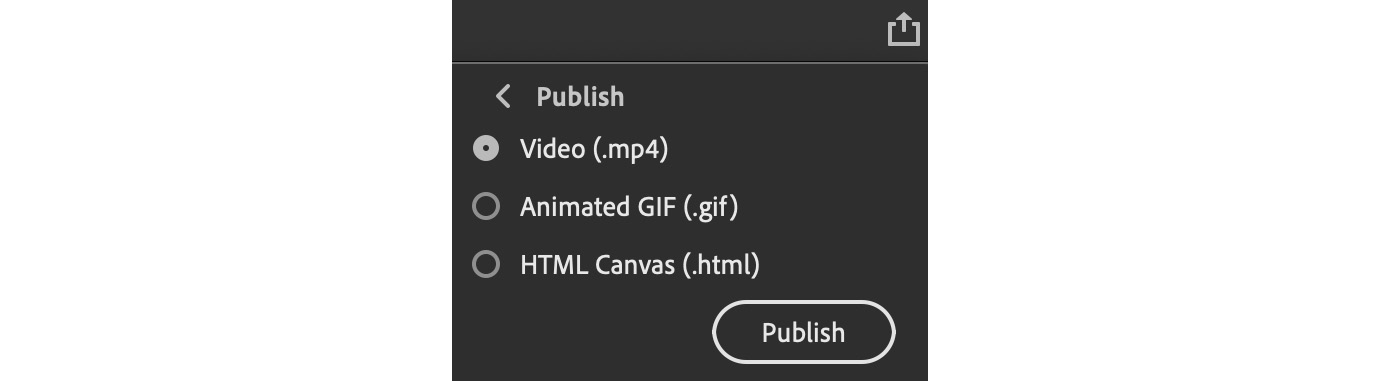
Task: Click the share/export icon at top right
Action: tap(903, 29)
